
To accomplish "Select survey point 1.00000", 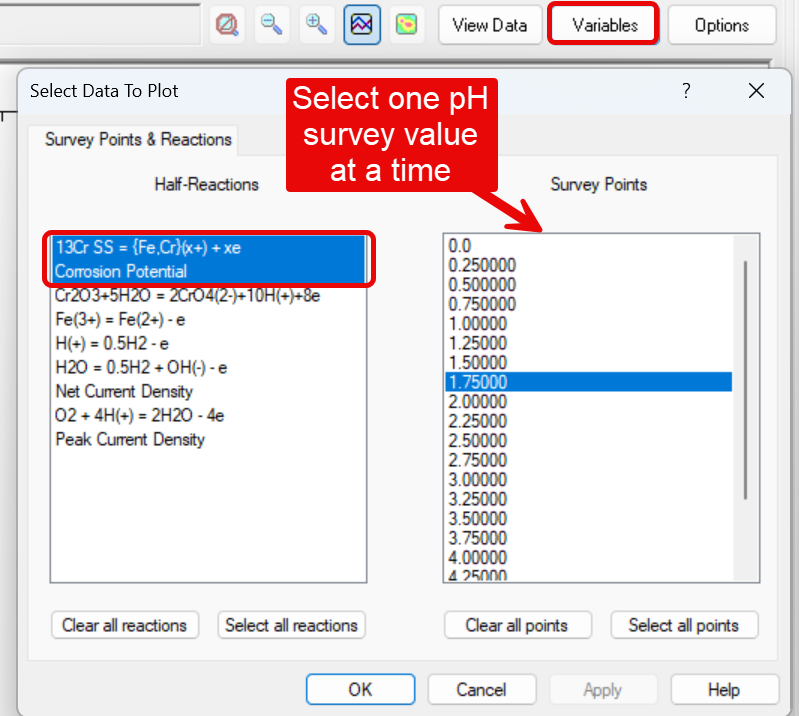I will tap(589, 324).
